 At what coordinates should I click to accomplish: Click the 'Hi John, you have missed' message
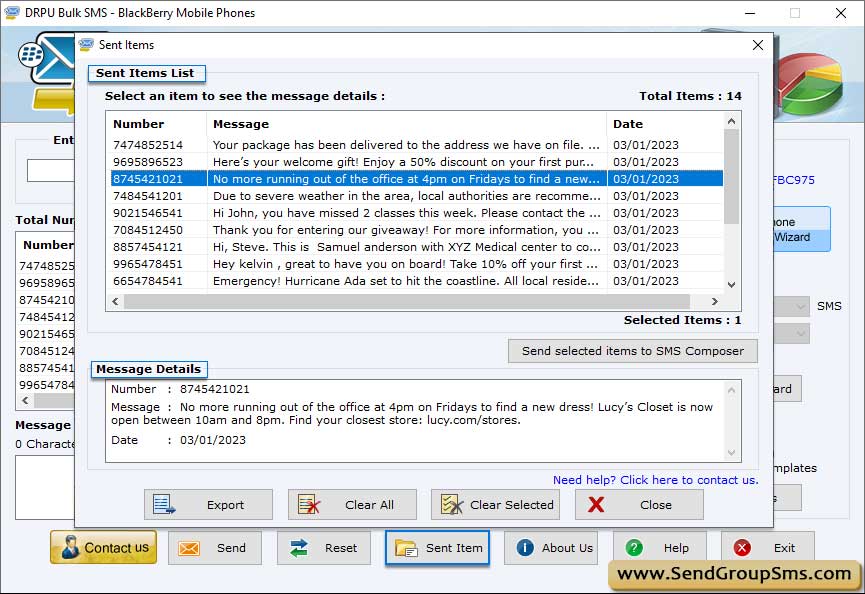click(x=406, y=213)
